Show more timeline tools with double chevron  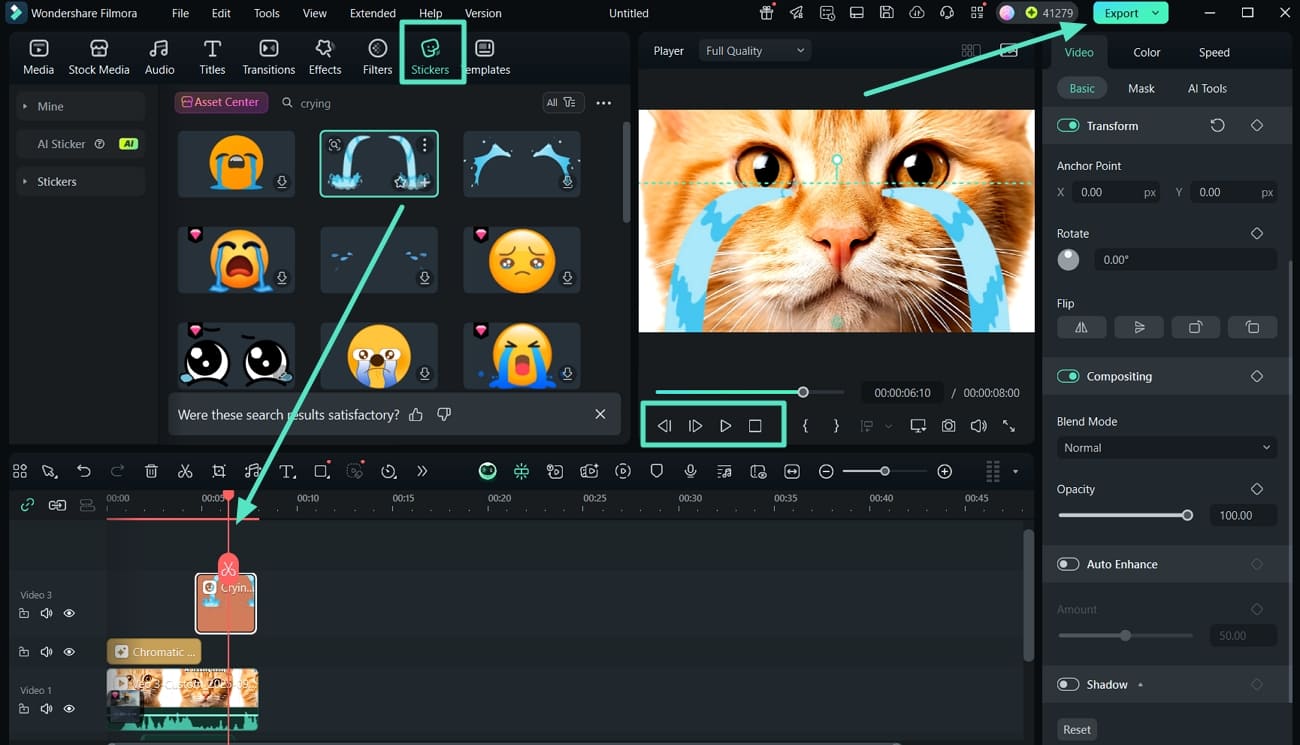coord(422,471)
